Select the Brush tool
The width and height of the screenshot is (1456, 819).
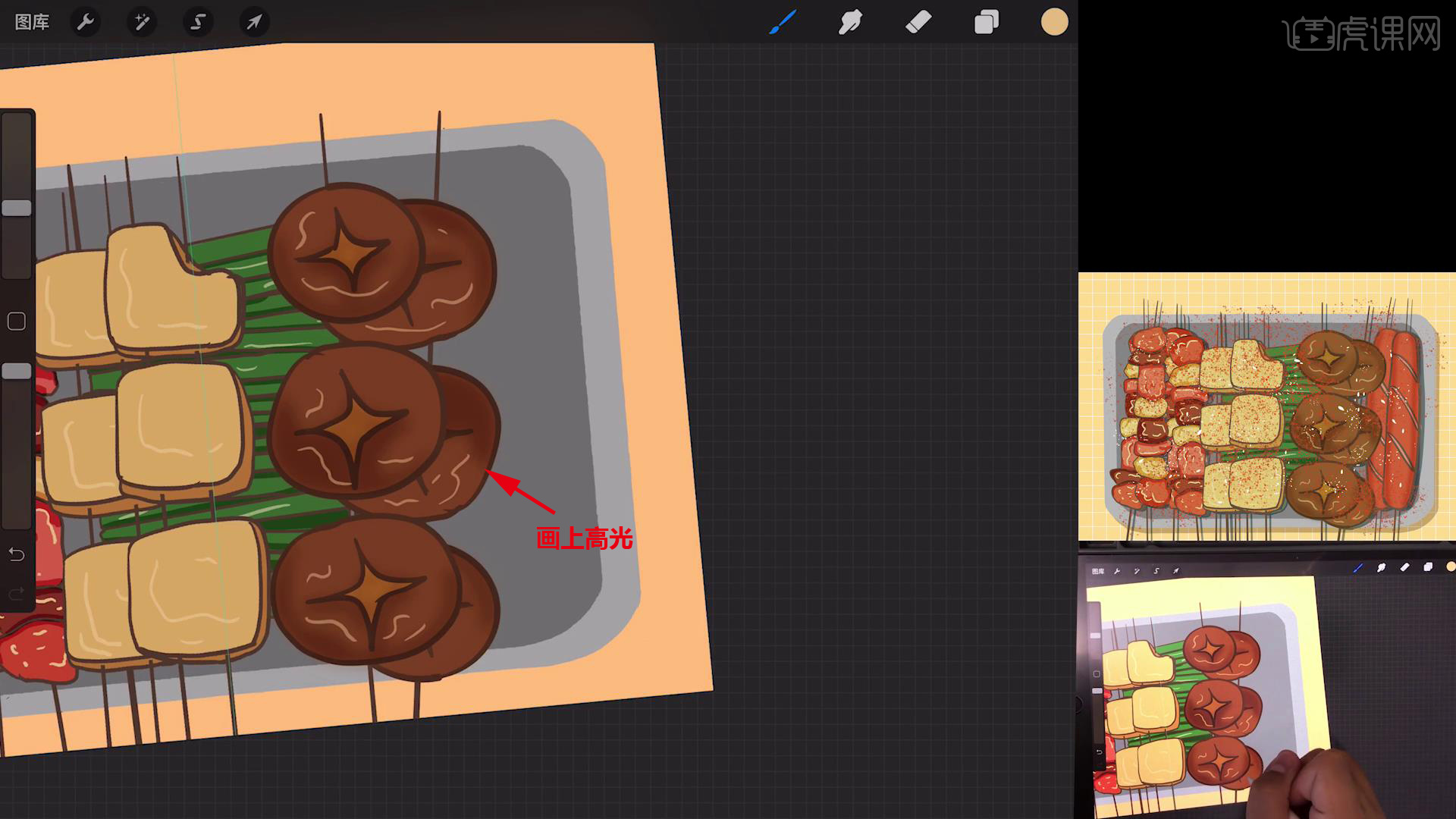[x=782, y=22]
